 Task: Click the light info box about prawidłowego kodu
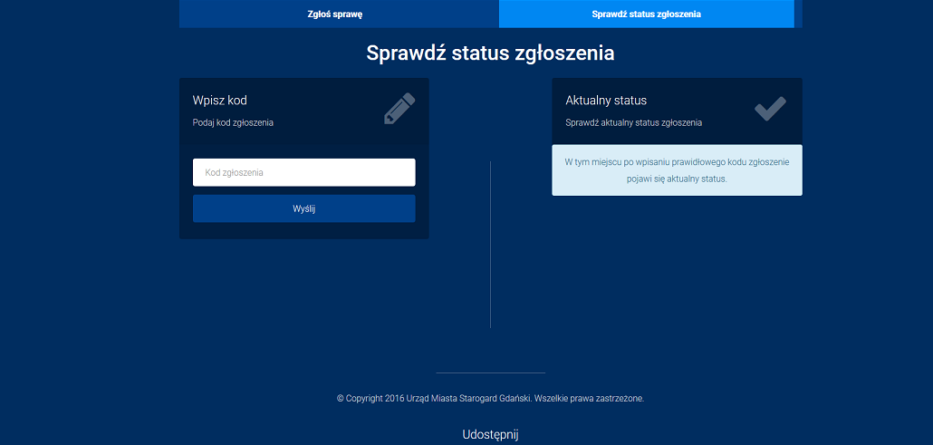click(x=677, y=170)
